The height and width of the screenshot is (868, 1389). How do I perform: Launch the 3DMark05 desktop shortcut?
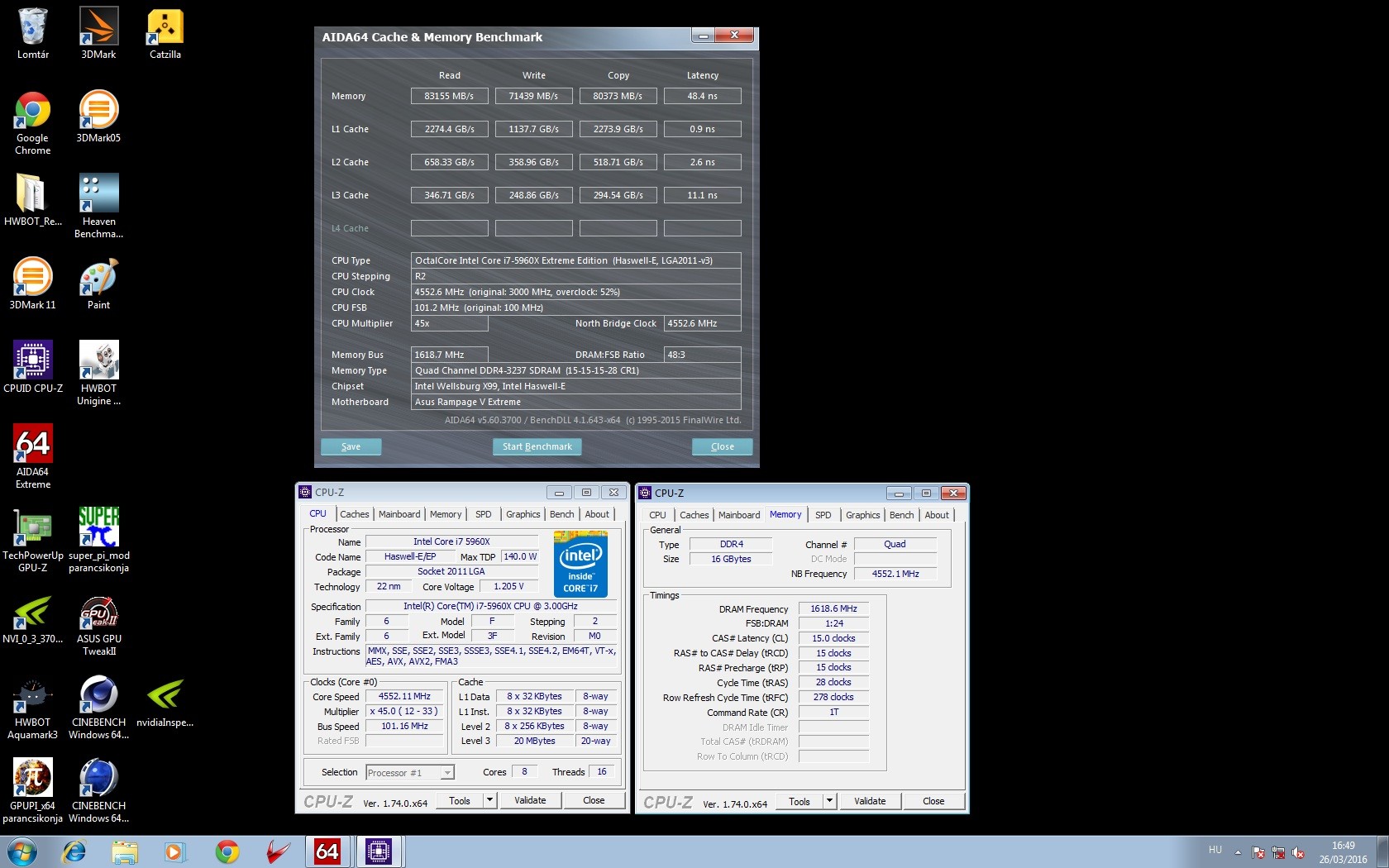(98, 117)
